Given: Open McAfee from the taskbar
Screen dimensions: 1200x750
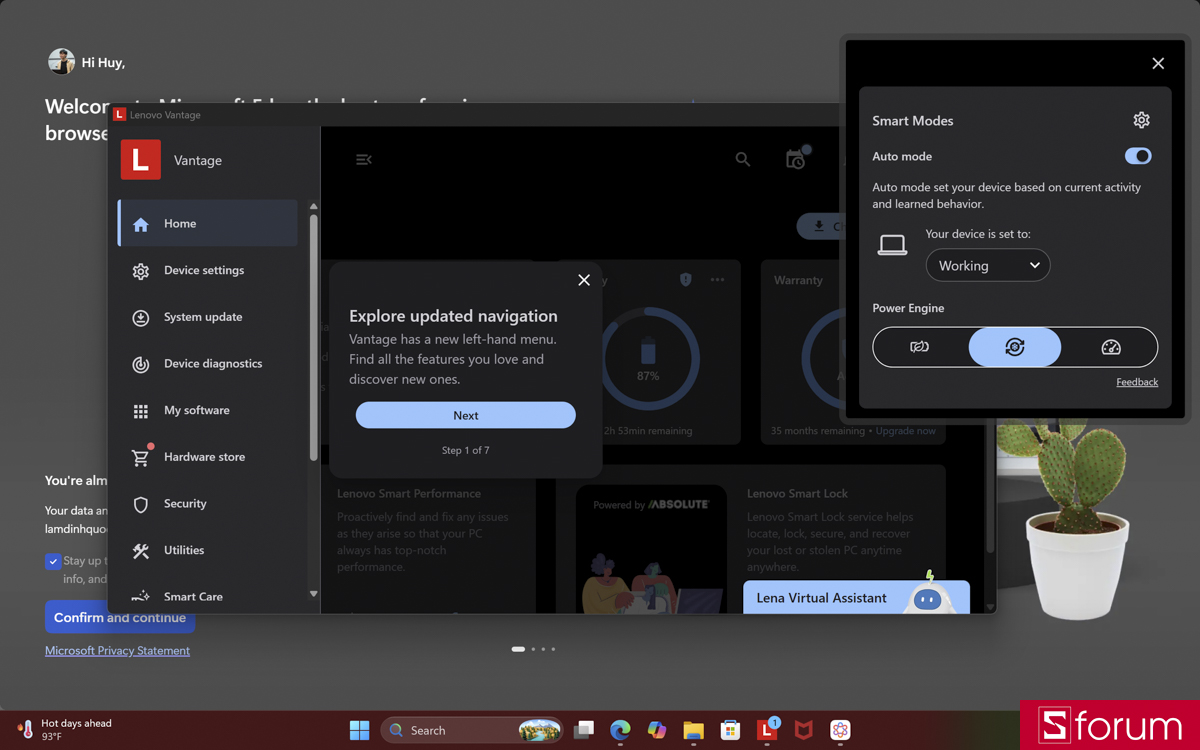Looking at the screenshot, I should 804,730.
